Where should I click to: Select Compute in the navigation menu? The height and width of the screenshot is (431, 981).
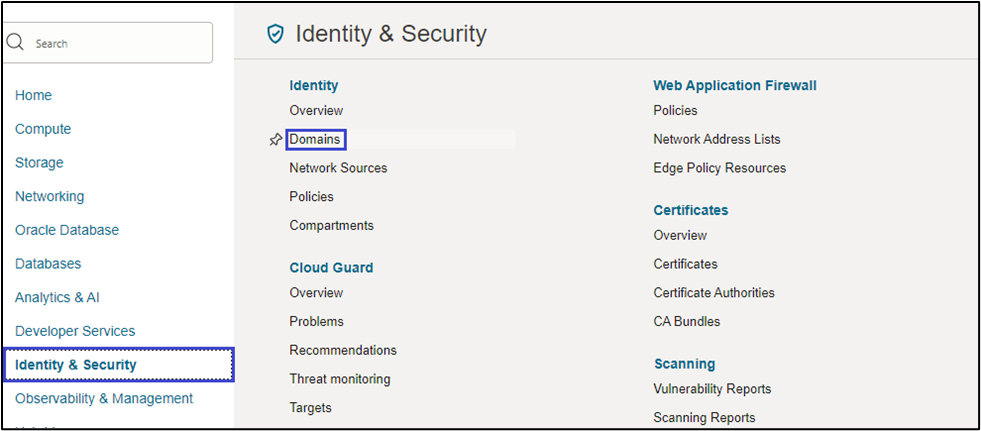(43, 129)
